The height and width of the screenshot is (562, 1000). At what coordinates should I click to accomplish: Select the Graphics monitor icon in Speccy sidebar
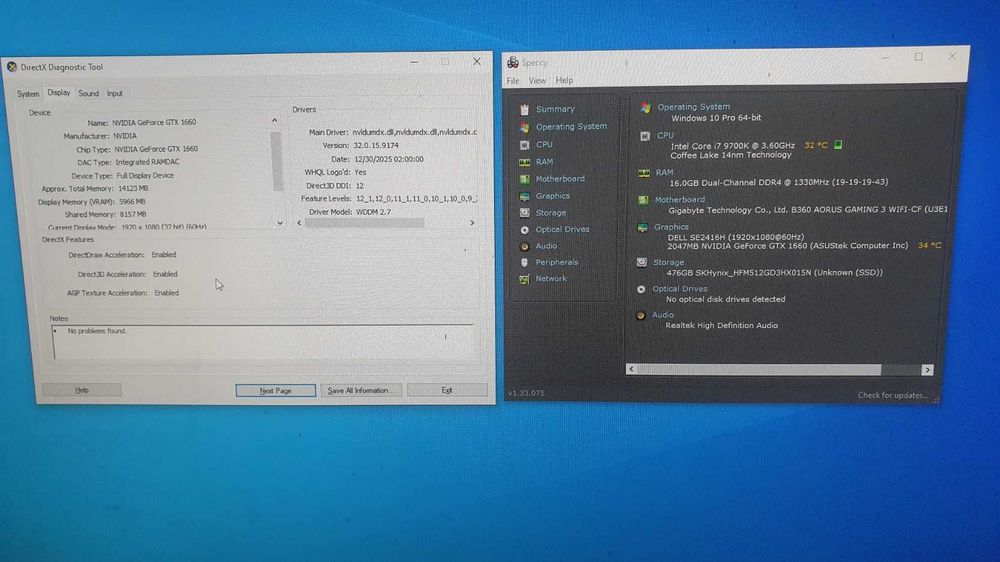click(524, 196)
